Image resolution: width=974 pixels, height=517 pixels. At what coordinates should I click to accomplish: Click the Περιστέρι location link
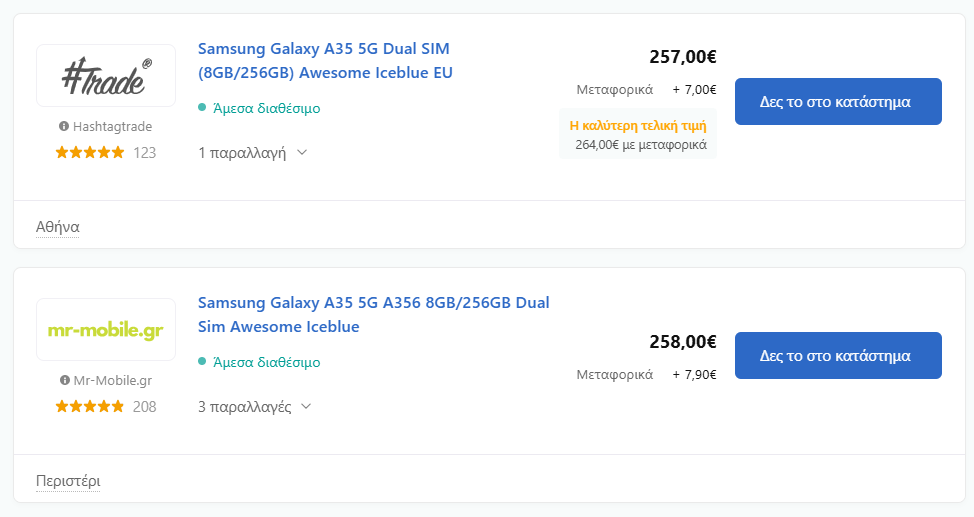coord(68,481)
